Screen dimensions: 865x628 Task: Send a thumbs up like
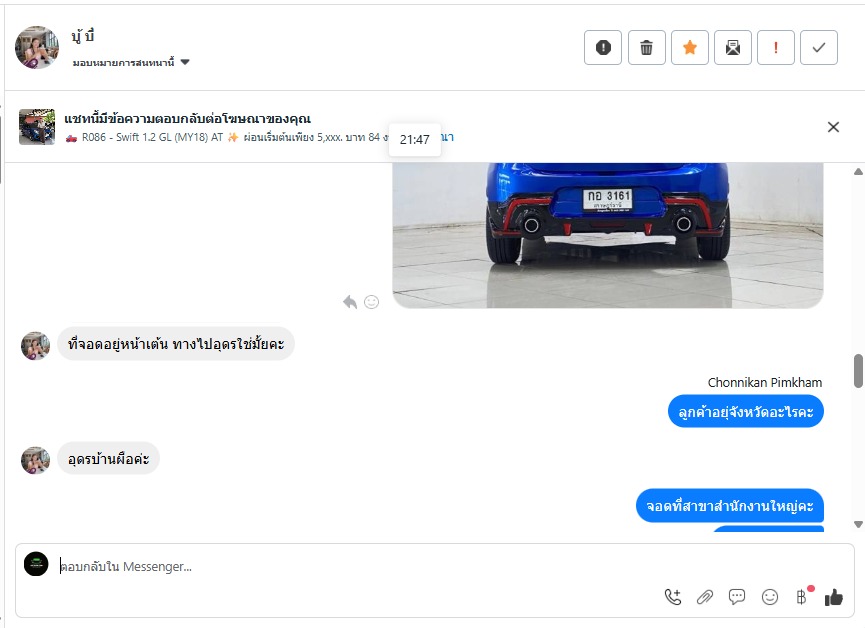coord(834,597)
